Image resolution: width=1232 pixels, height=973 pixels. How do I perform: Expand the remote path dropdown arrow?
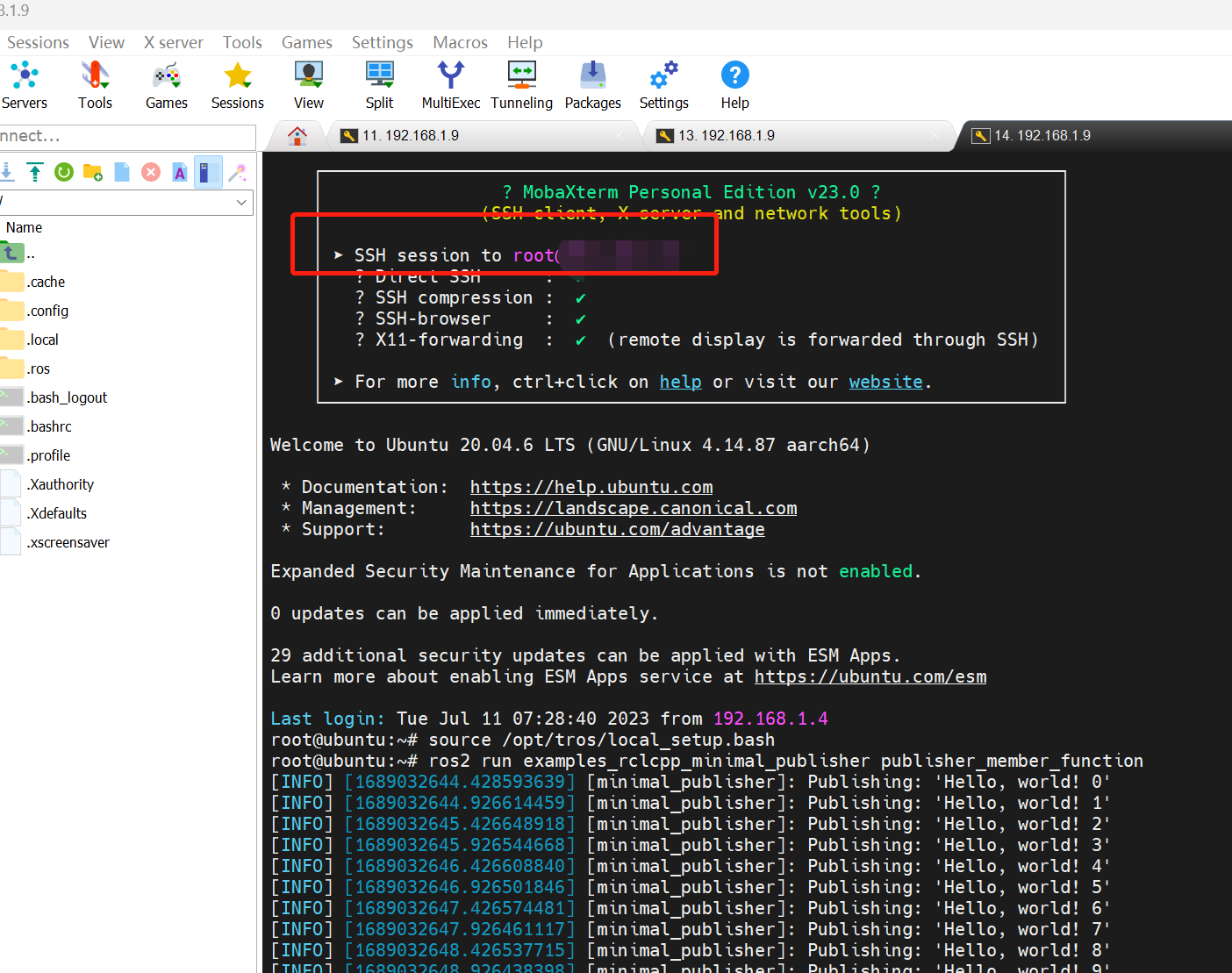tap(241, 203)
